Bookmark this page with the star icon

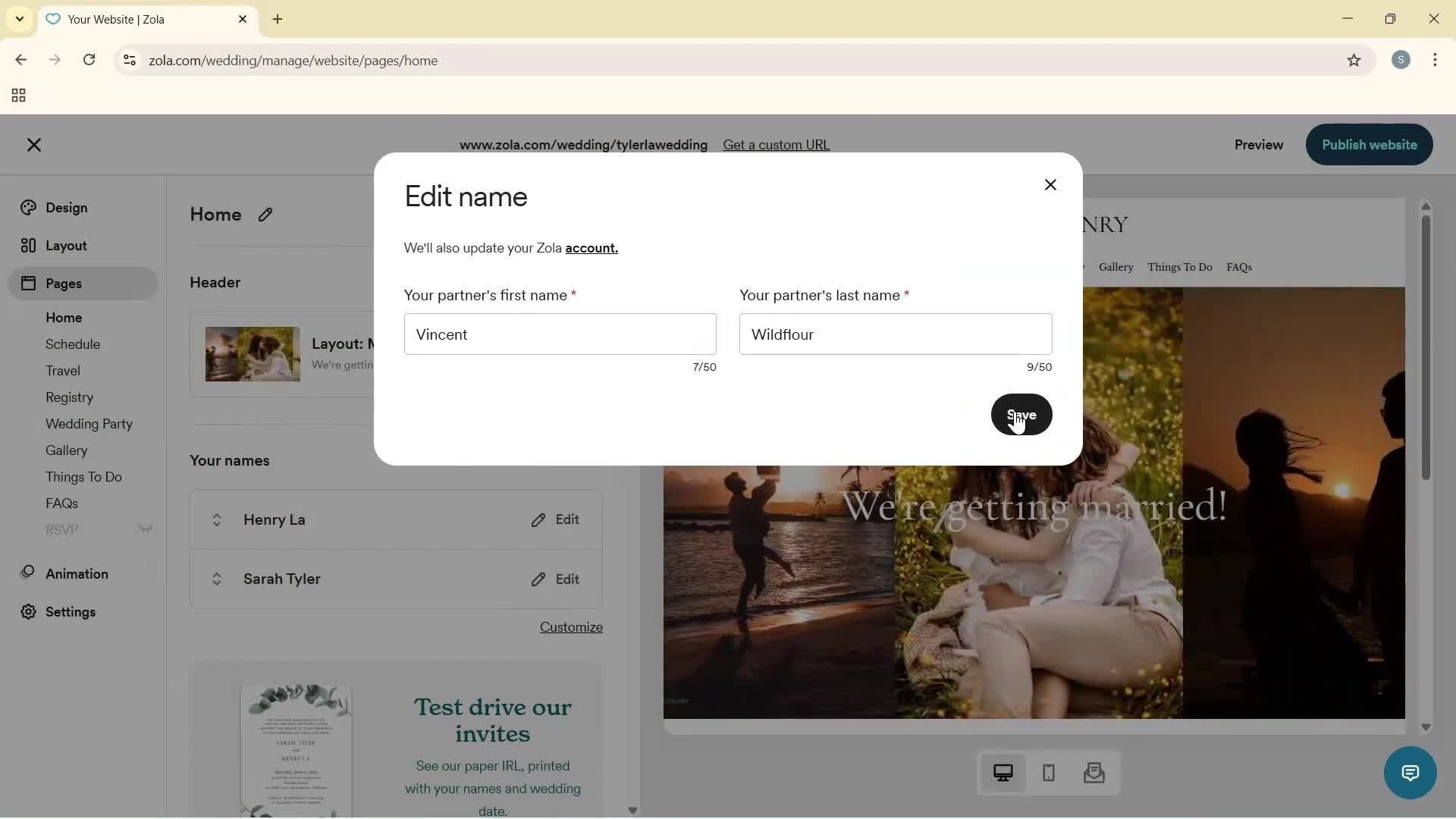(1354, 61)
